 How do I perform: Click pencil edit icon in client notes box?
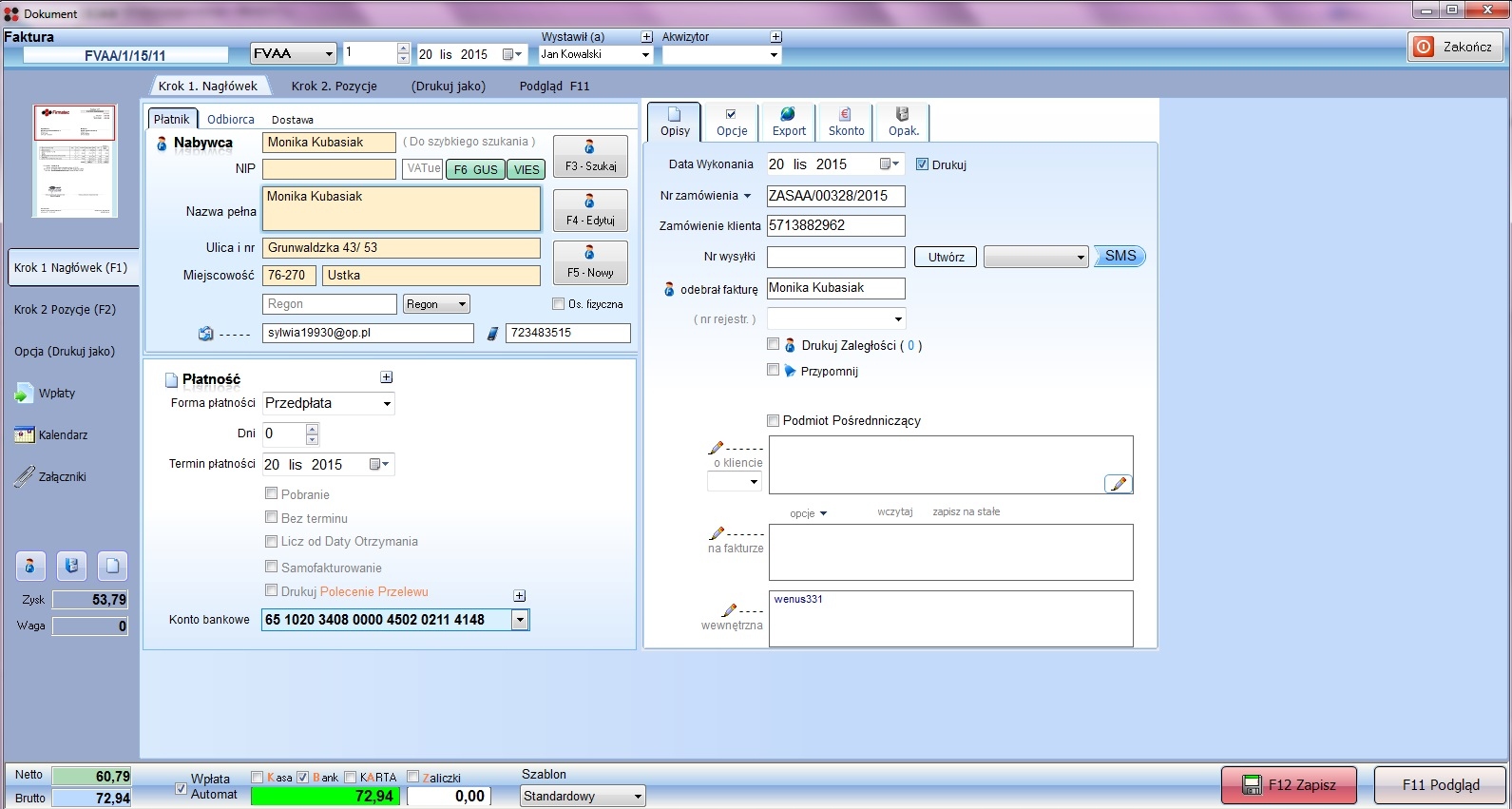1119,484
